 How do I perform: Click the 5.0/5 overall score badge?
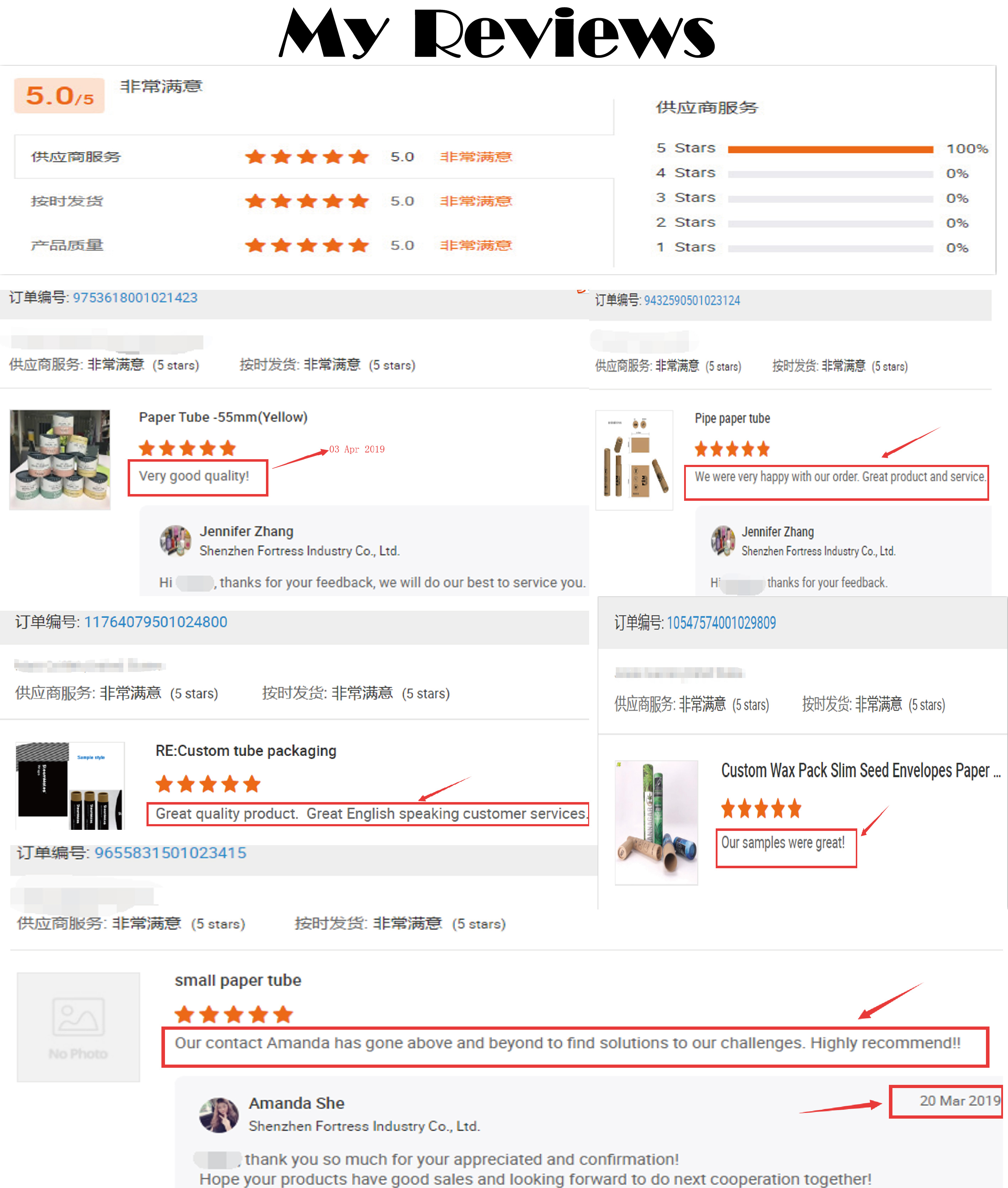59,95
